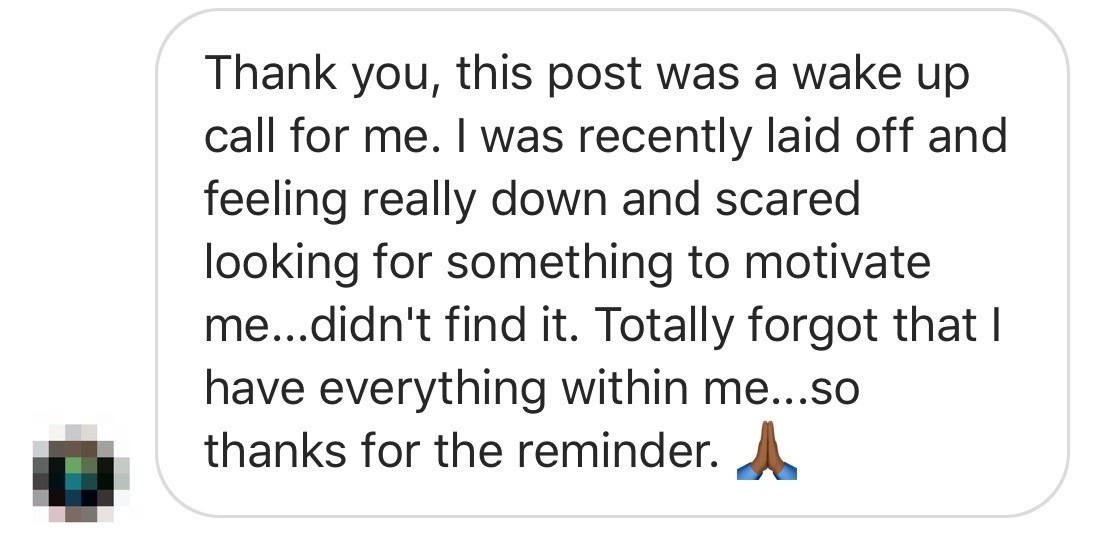Open the sender's pixelated profile avatar
The height and width of the screenshot is (539, 1102).
pos(80,474)
